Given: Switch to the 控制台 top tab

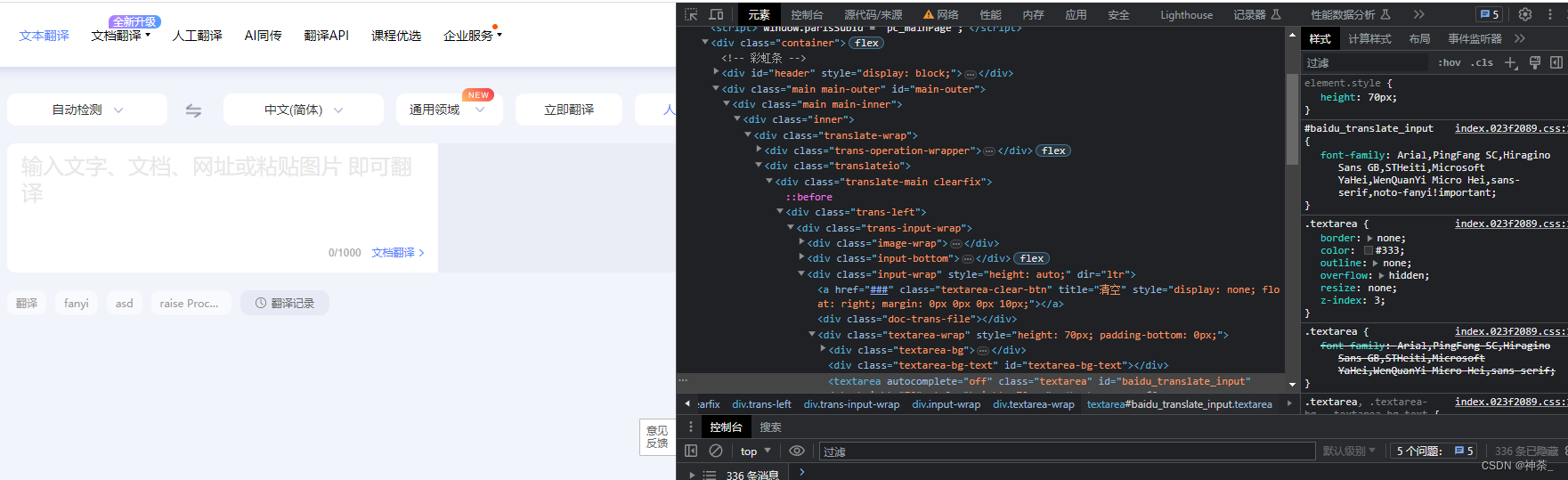Looking at the screenshot, I should [807, 14].
